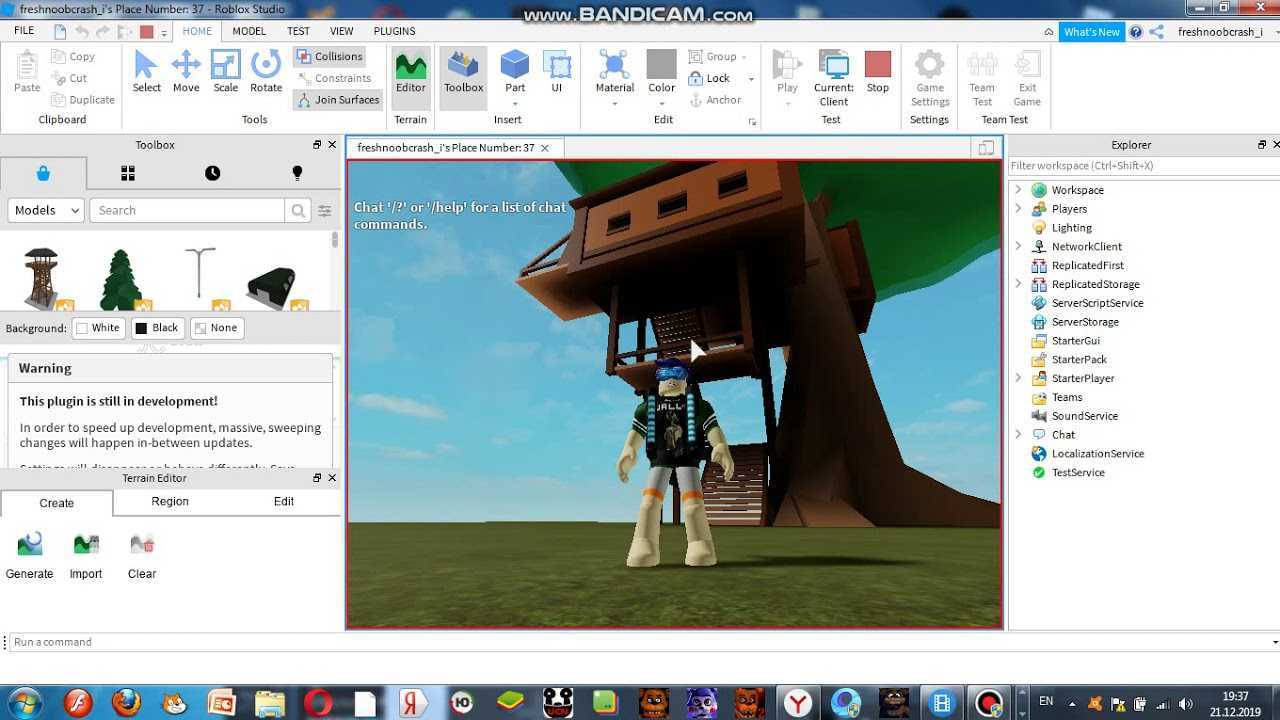Open the Toolbox Marketplace tab
Screen dimensions: 1280x720
(x=43, y=173)
